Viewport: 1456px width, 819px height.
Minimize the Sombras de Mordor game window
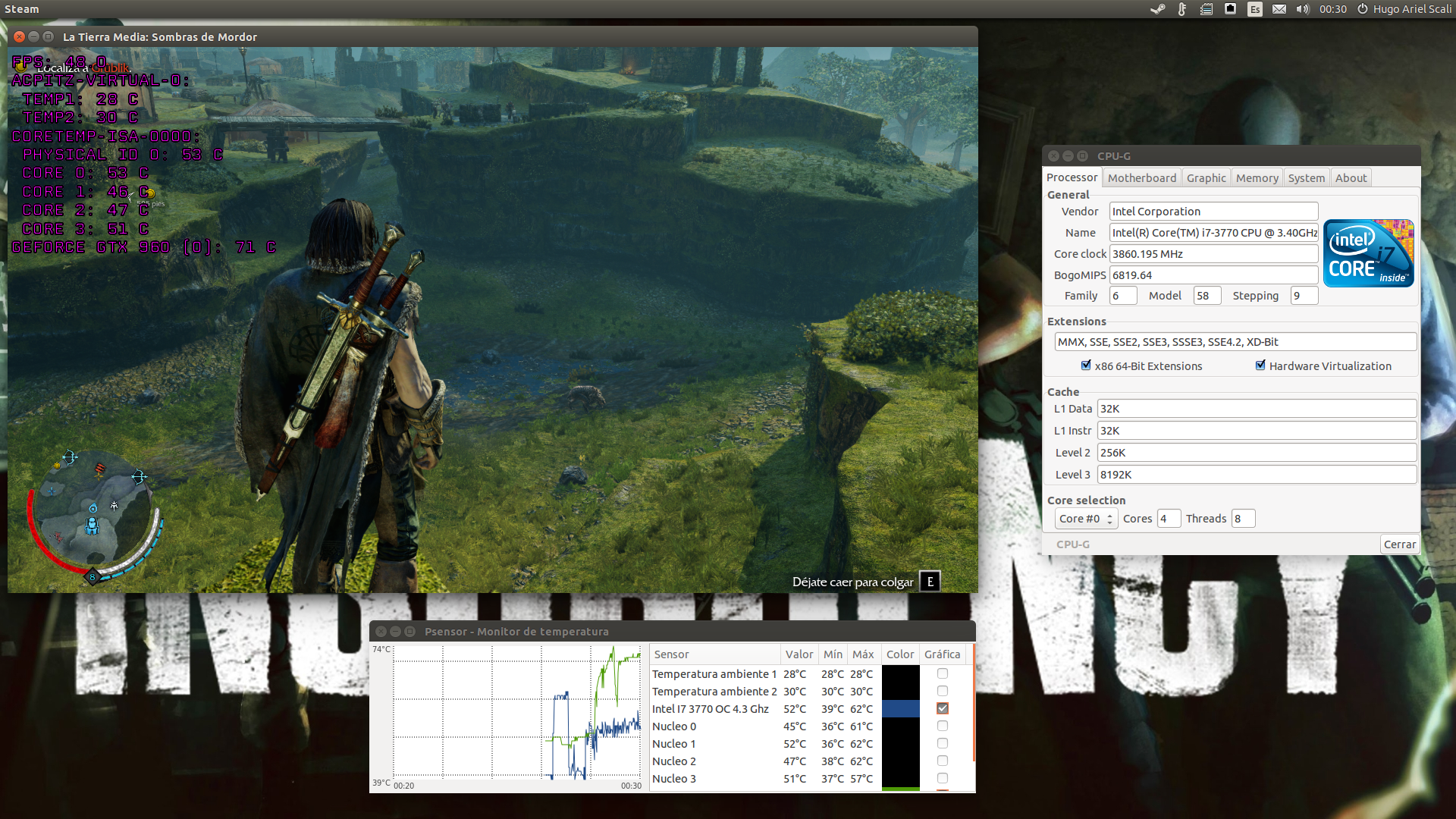pyautogui.click(x=33, y=36)
